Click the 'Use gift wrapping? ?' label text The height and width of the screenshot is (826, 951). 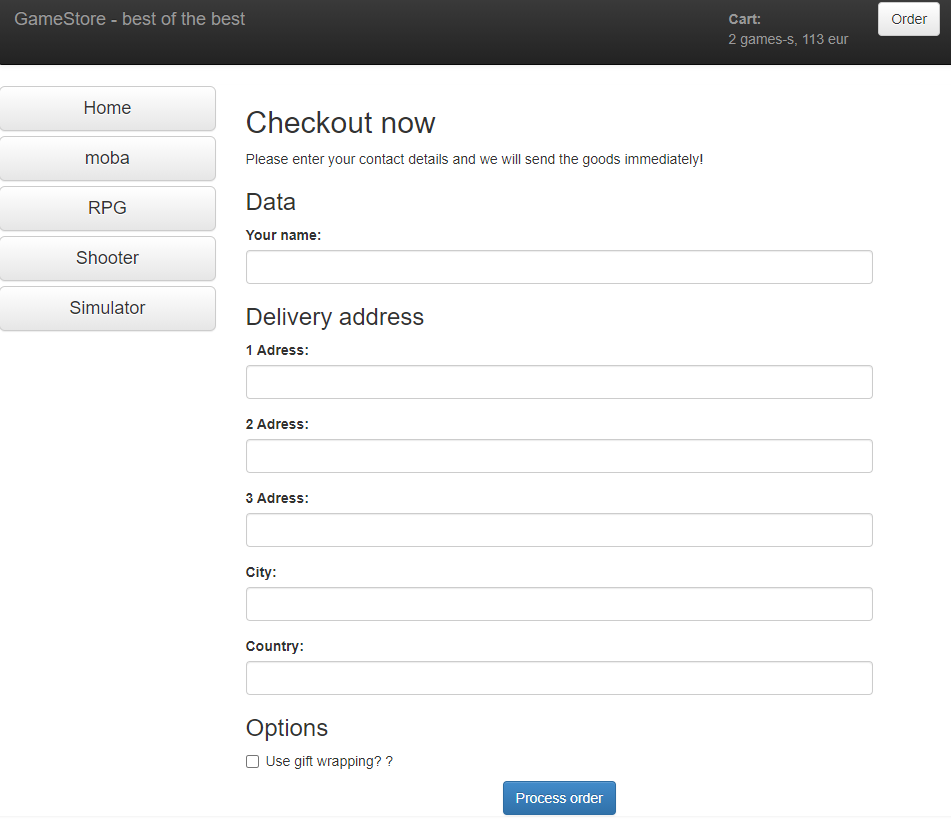click(x=329, y=762)
